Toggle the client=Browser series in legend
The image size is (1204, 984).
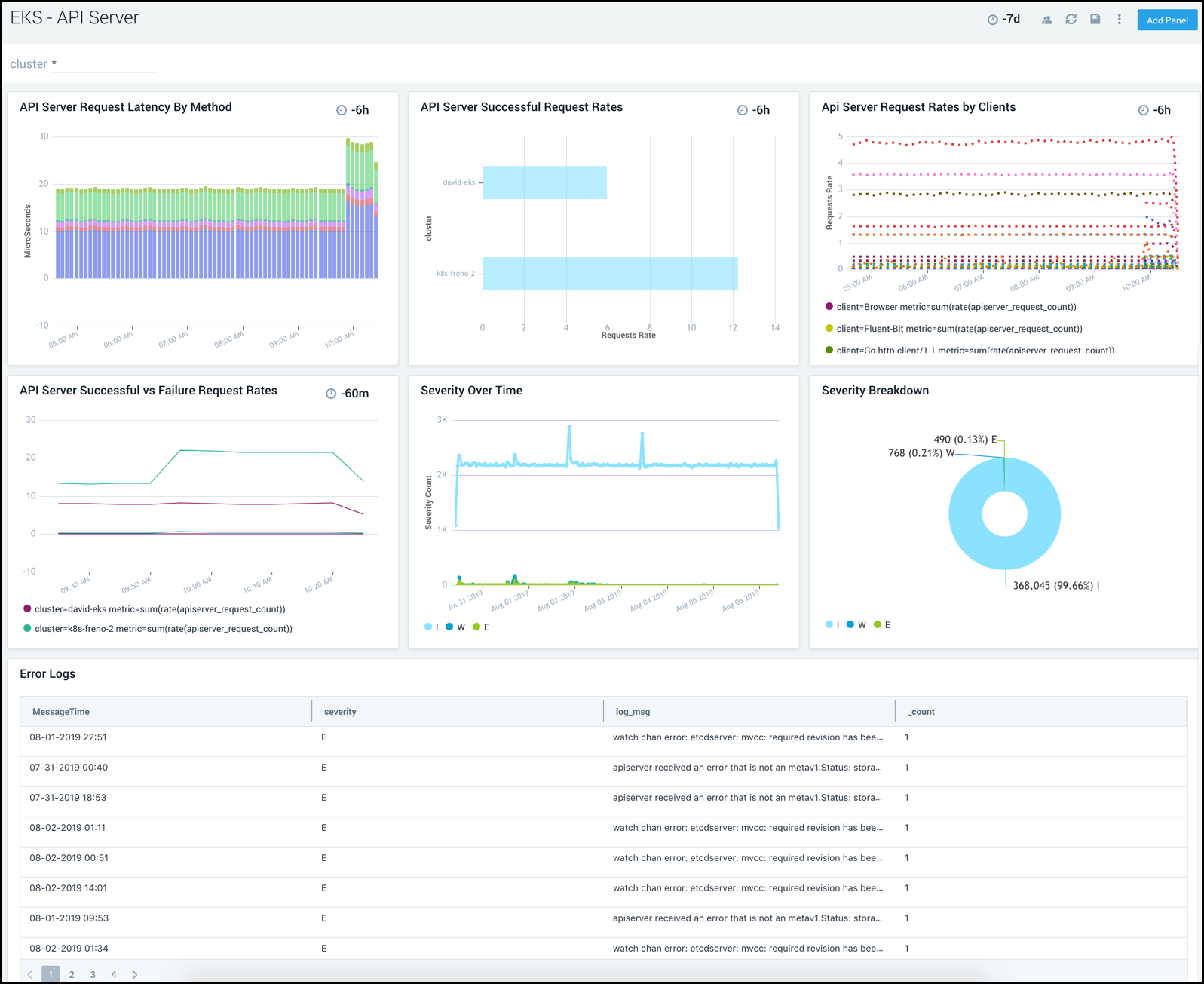tap(955, 307)
